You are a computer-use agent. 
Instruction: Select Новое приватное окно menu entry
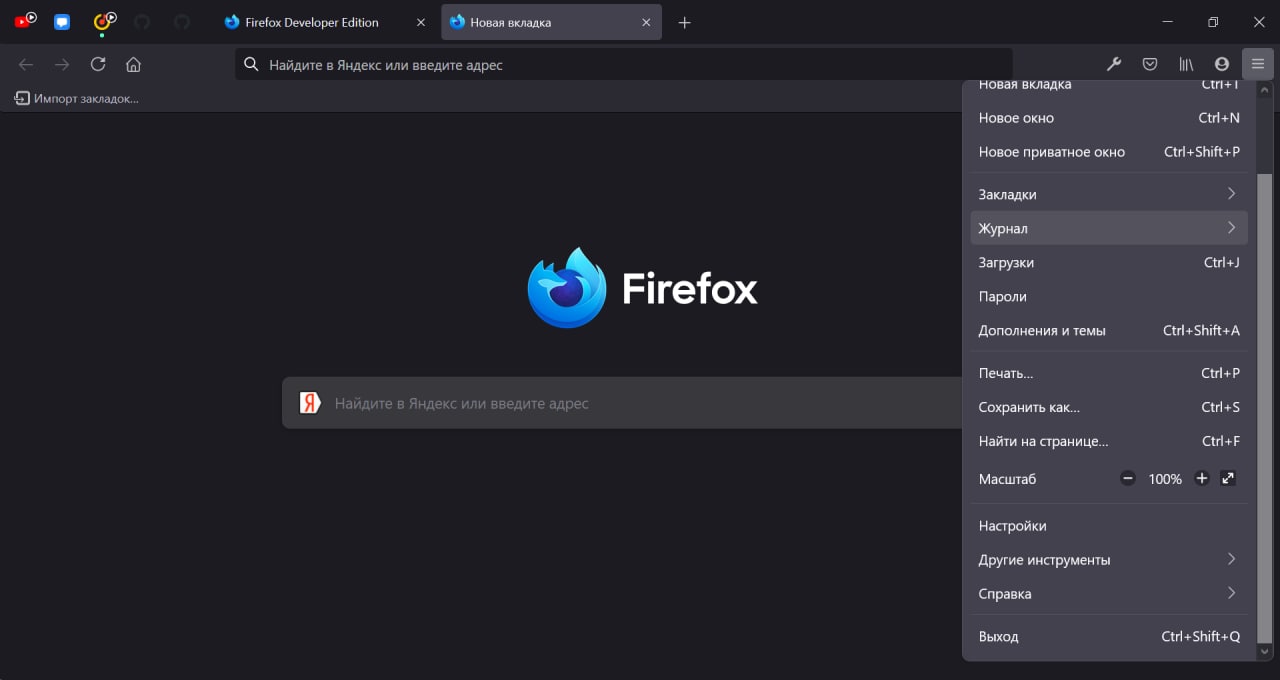click(1109, 152)
